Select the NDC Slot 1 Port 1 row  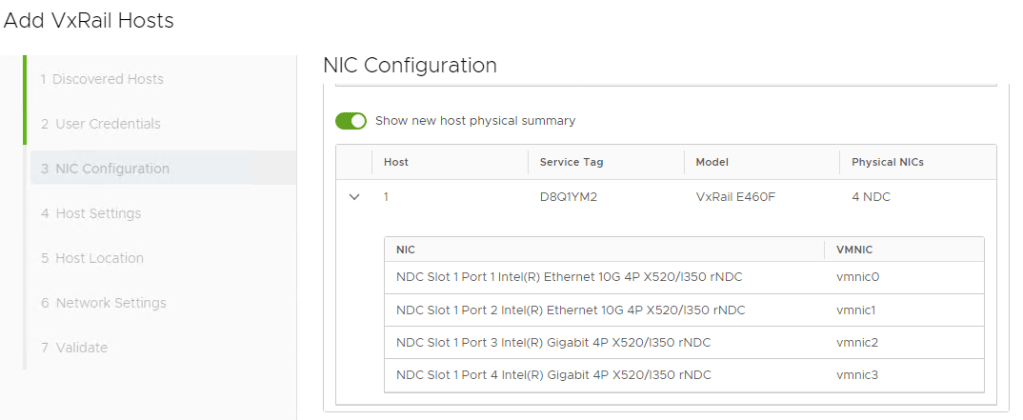coord(569,277)
